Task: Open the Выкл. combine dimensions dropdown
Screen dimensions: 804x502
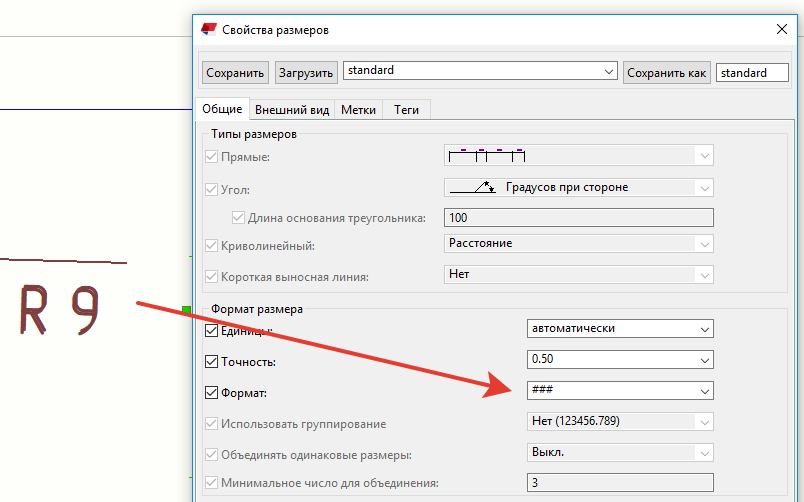Action: pyautogui.click(x=620, y=452)
